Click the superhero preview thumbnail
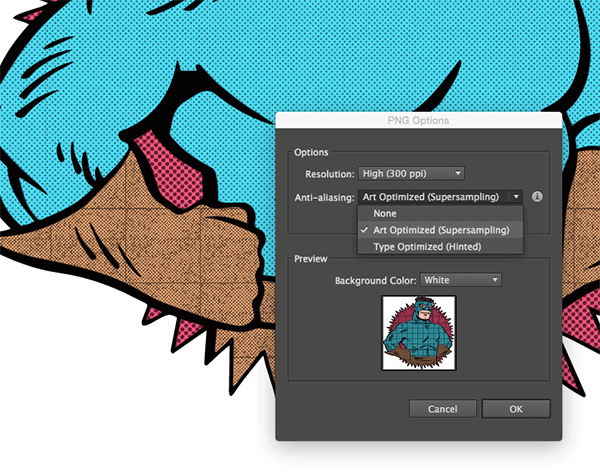Screen dimensions: 600x472 click(x=419, y=333)
